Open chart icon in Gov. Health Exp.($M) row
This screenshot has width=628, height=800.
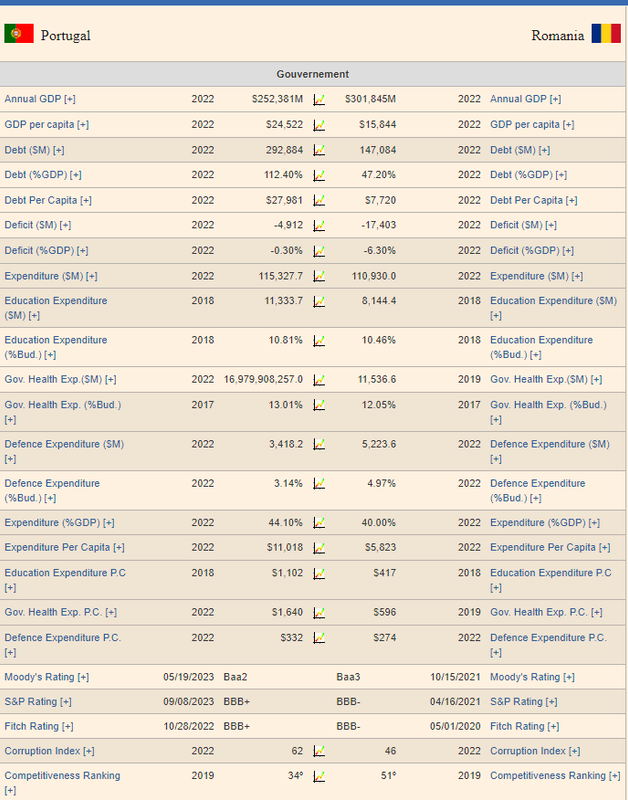tap(319, 380)
